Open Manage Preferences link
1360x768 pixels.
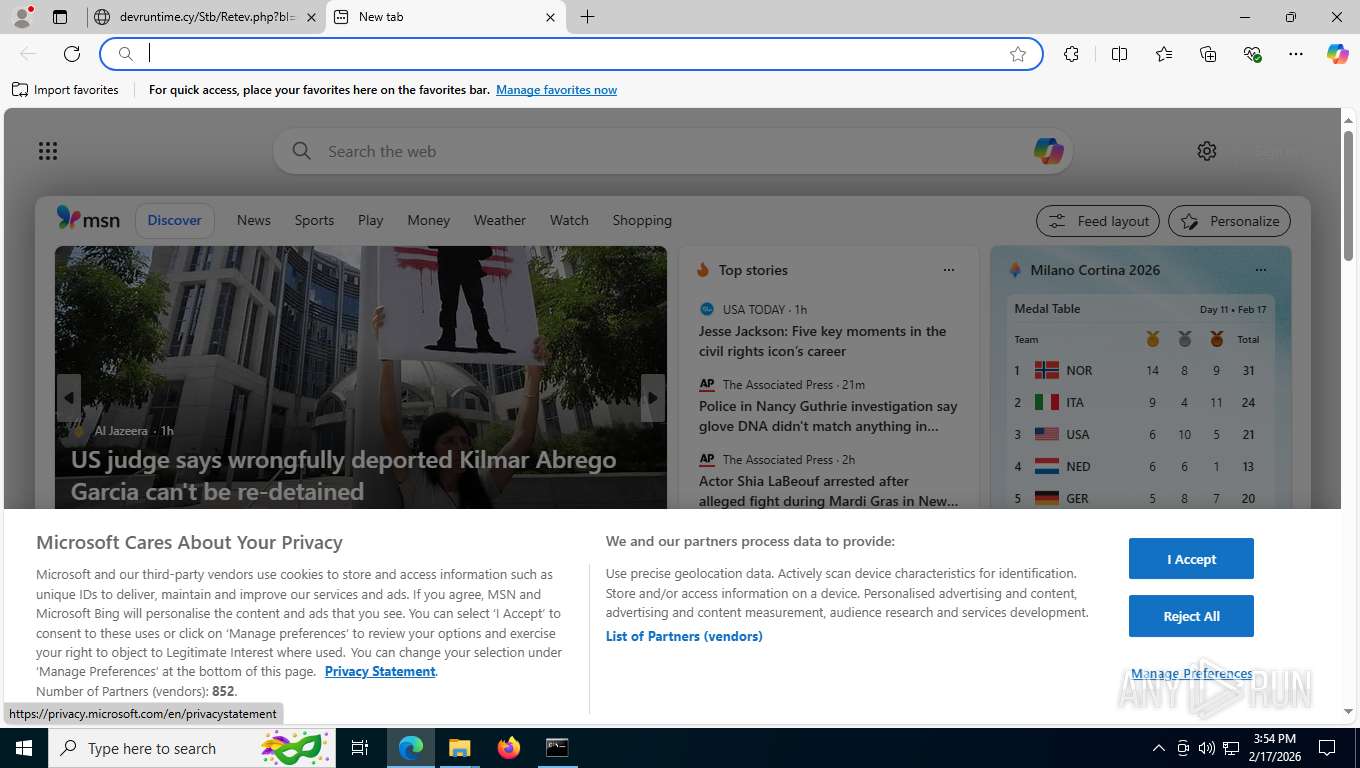coord(1191,673)
